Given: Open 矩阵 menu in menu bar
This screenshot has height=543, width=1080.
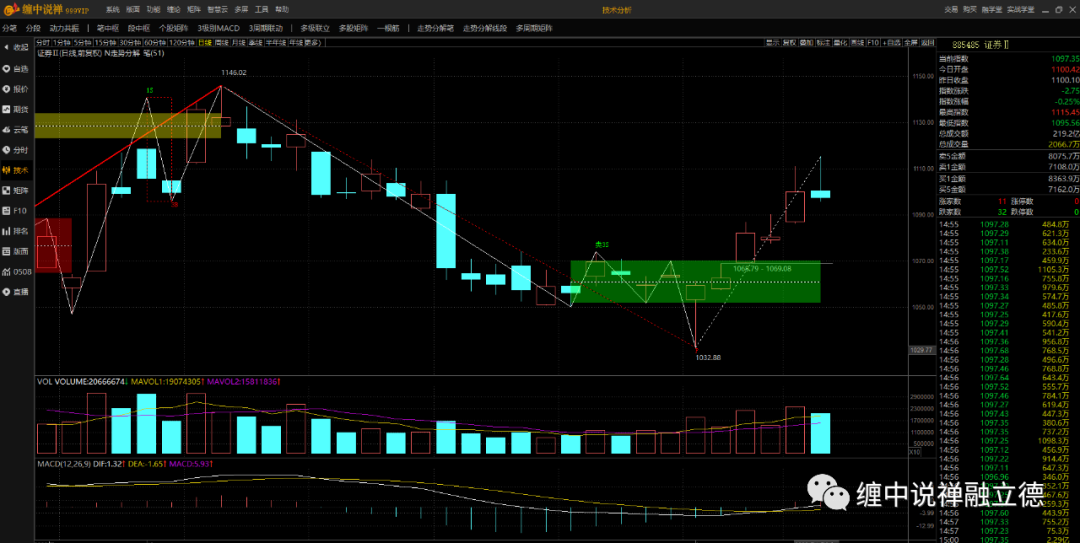Looking at the screenshot, I should pyautogui.click(x=194, y=10).
